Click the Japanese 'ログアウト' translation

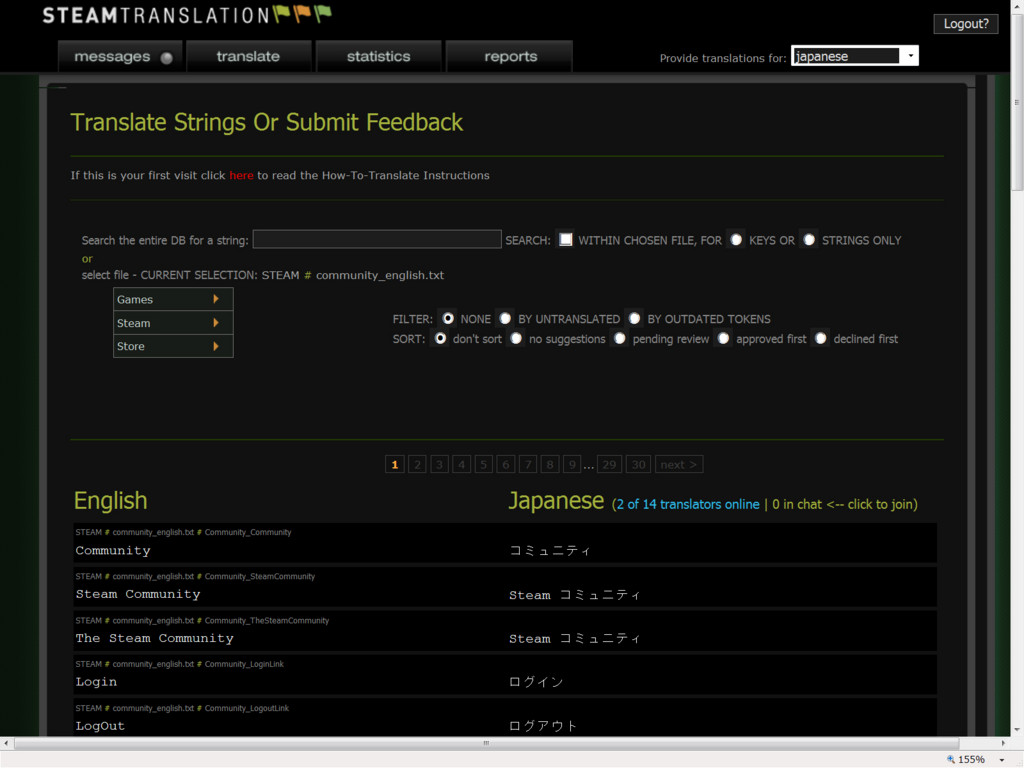[x=543, y=726]
